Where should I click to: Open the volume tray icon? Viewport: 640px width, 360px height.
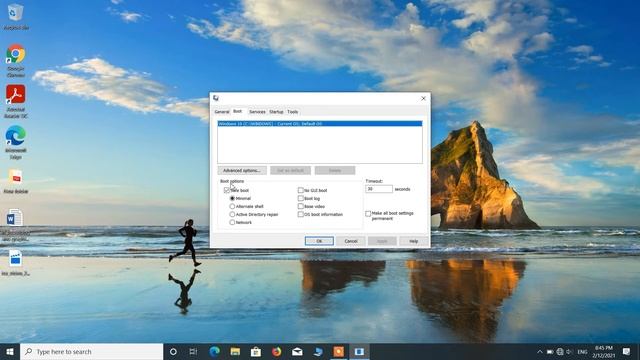[x=569, y=352]
